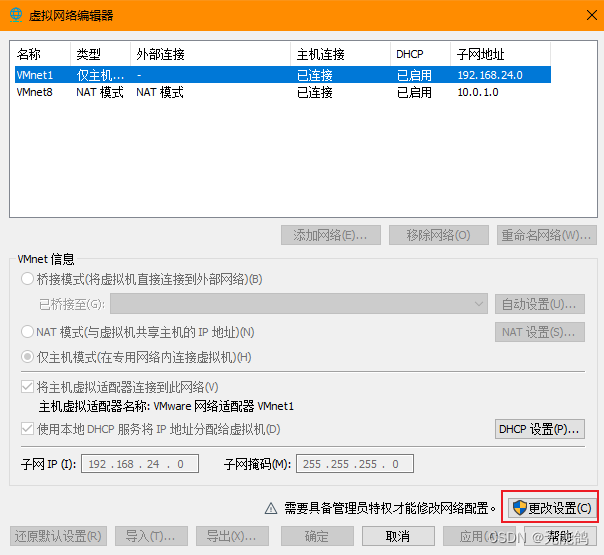Click 仅主机 type cell of VMnet1
Image resolution: width=604 pixels, height=555 pixels.
coord(100,75)
